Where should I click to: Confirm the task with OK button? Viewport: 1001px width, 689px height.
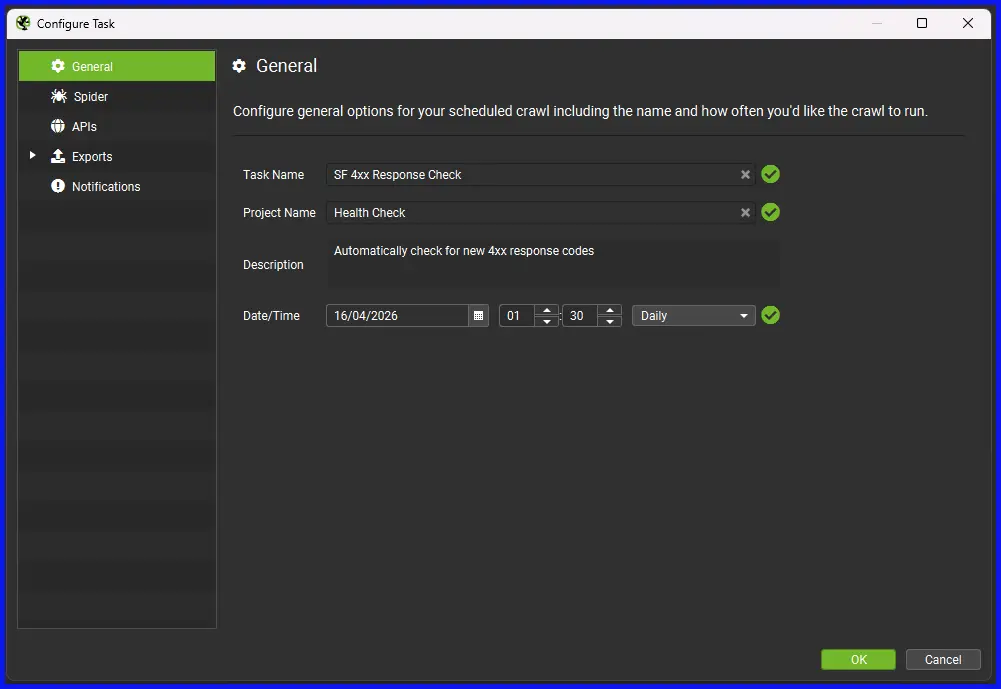pyautogui.click(x=858, y=659)
